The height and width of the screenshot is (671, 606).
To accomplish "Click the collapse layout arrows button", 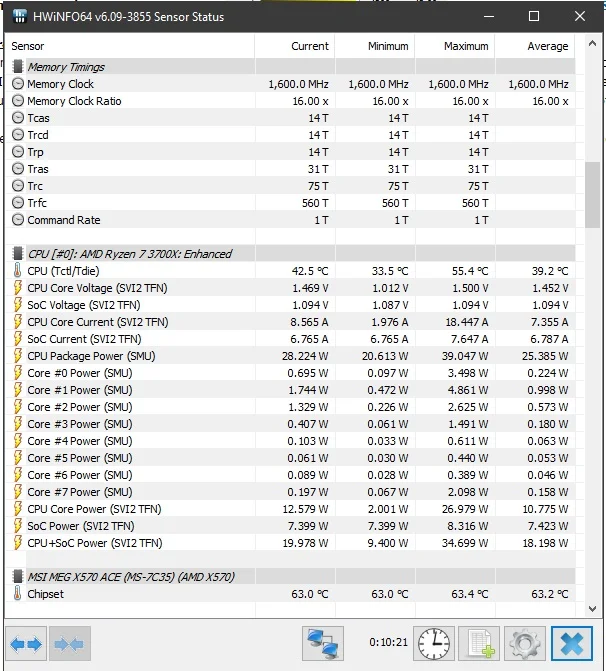I will (70, 644).
